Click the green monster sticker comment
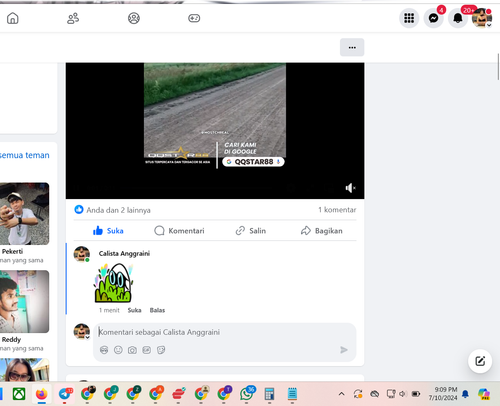 114,283
